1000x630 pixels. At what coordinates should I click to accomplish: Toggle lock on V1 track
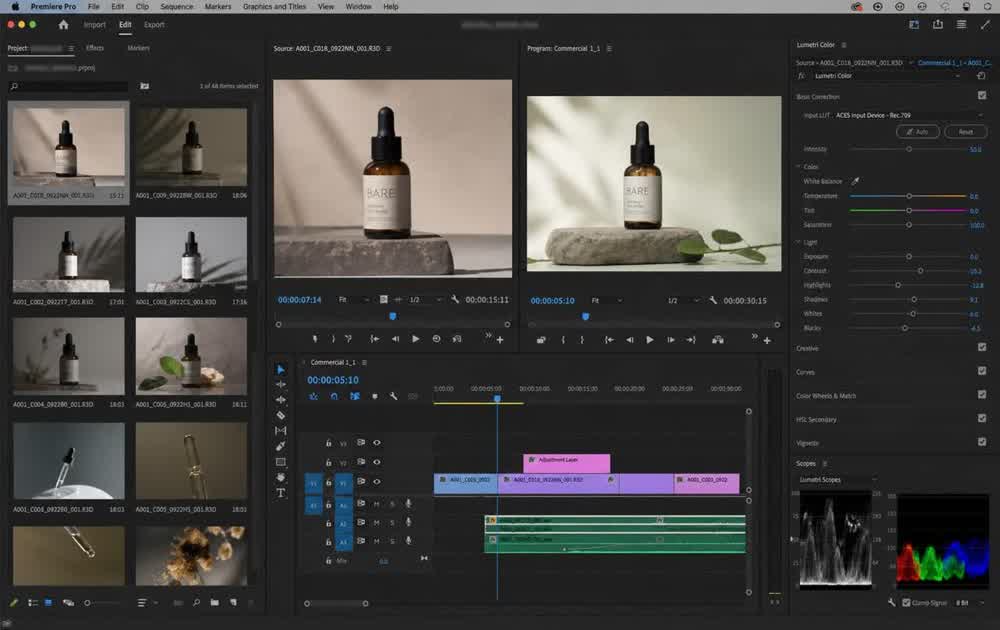[328, 482]
